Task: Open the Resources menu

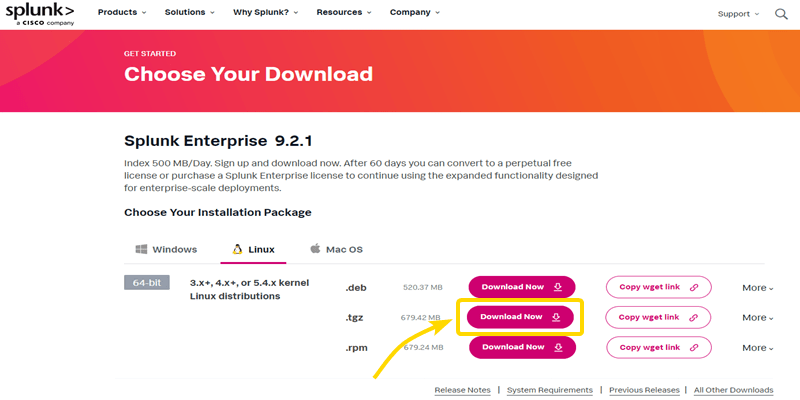Action: (x=343, y=13)
